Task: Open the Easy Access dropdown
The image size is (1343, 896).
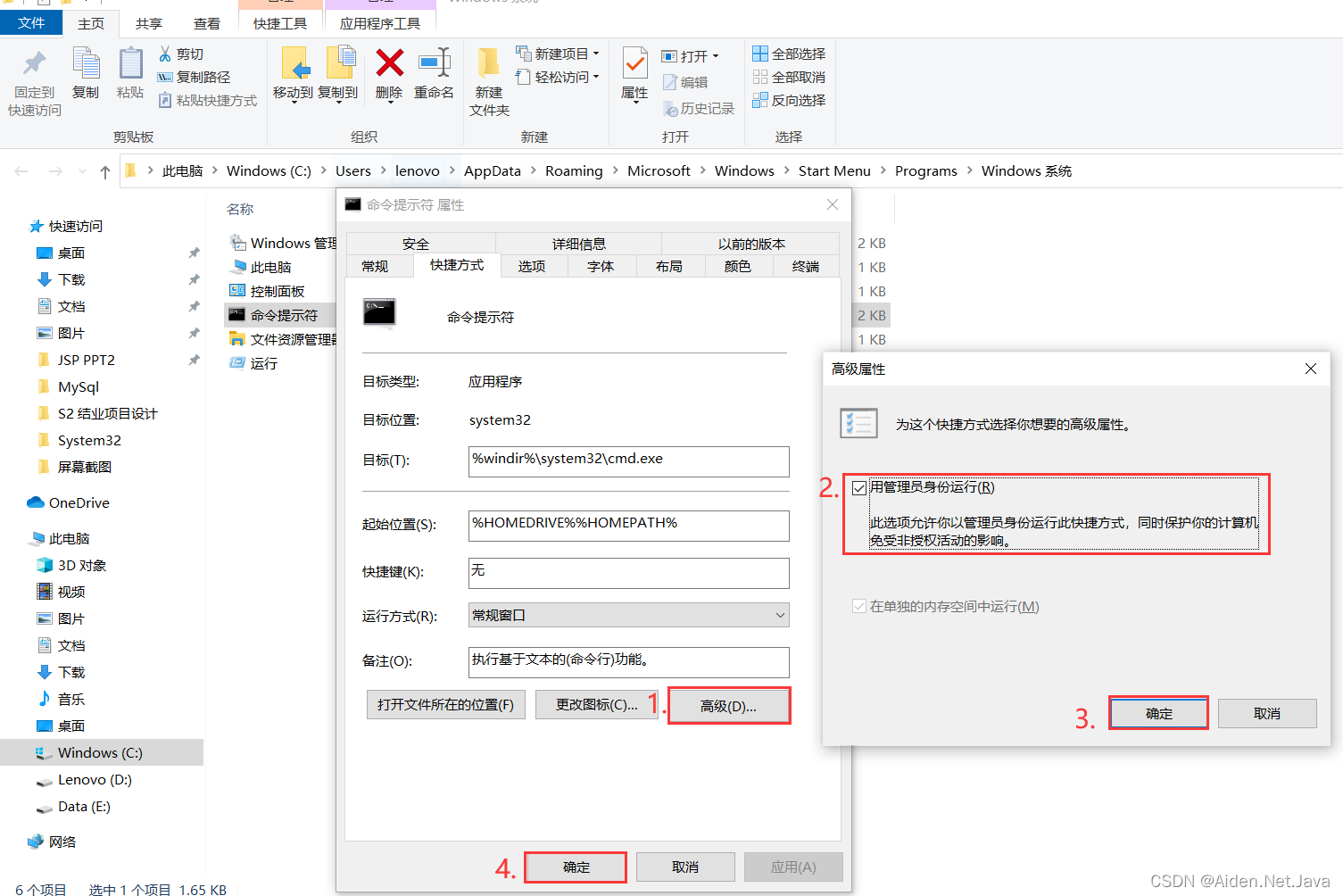Action: coord(558,78)
